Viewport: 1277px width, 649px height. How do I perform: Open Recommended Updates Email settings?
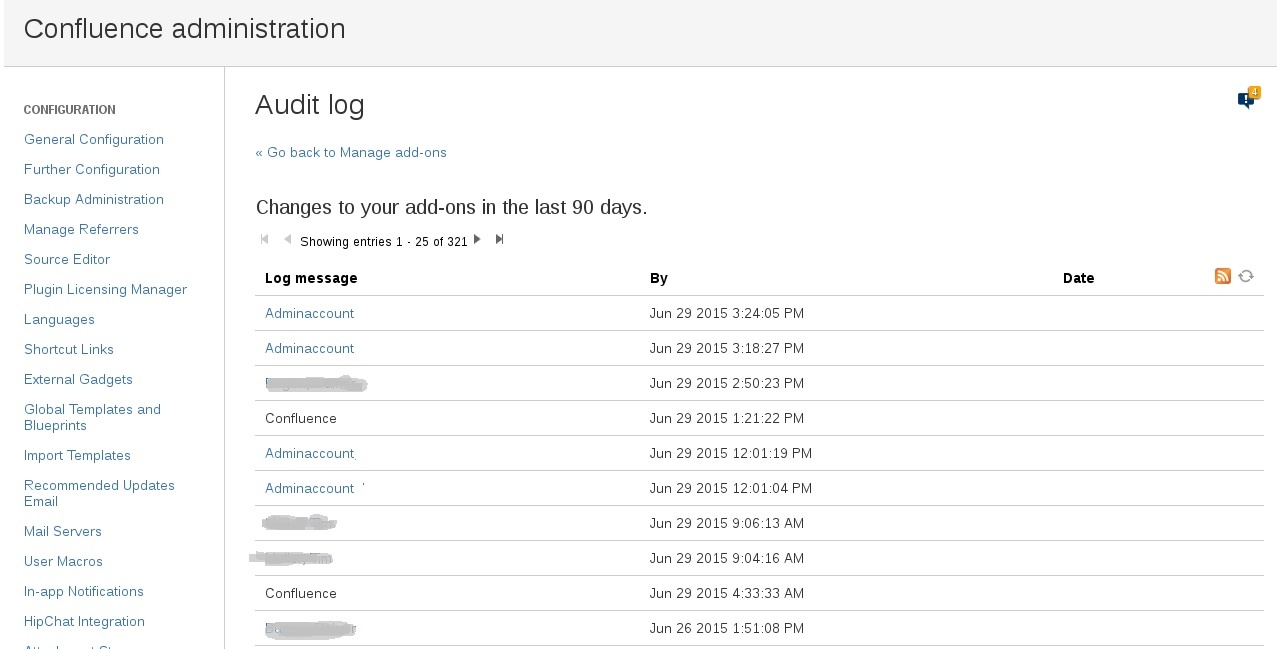click(x=99, y=493)
